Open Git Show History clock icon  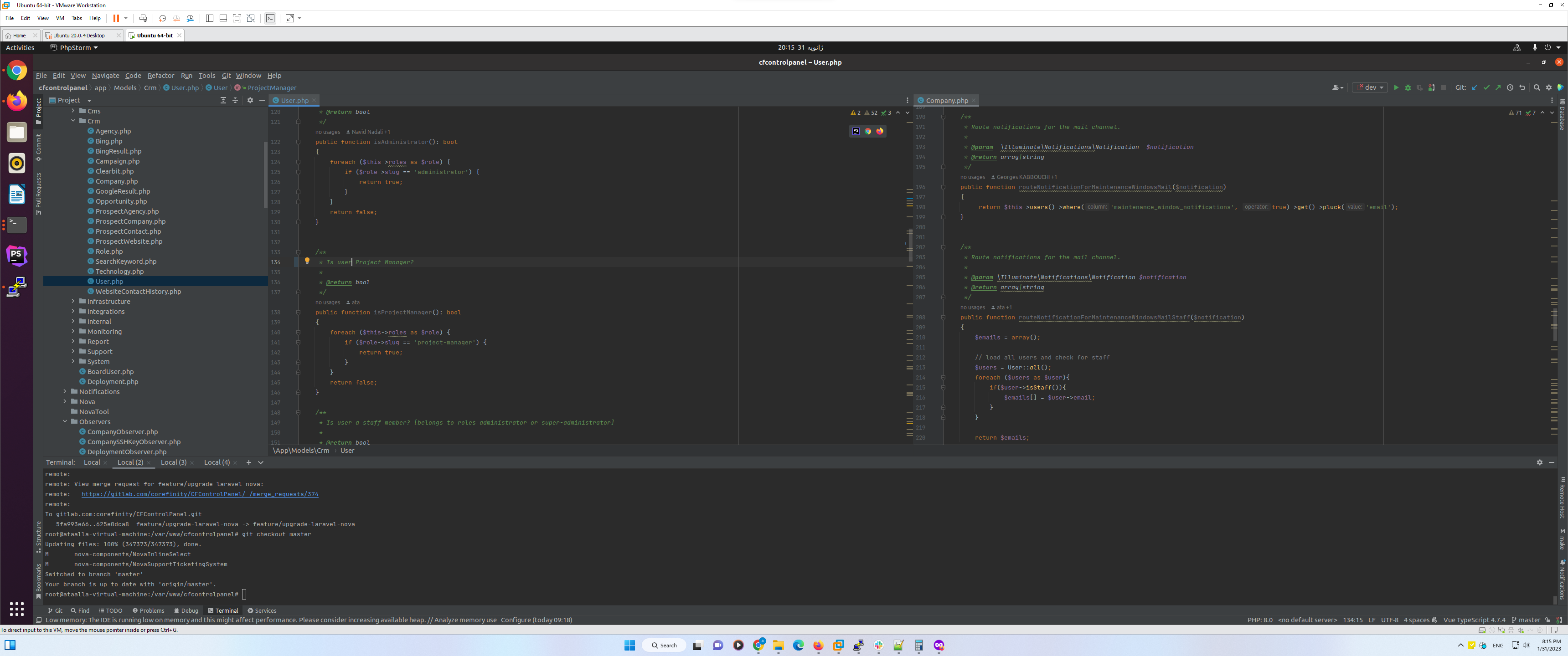click(1510, 87)
